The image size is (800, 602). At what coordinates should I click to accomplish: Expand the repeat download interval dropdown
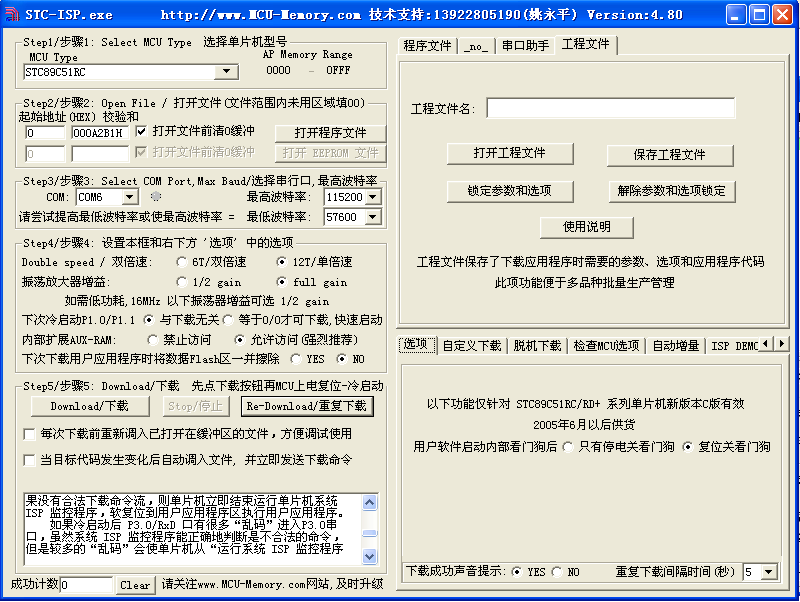point(769,572)
